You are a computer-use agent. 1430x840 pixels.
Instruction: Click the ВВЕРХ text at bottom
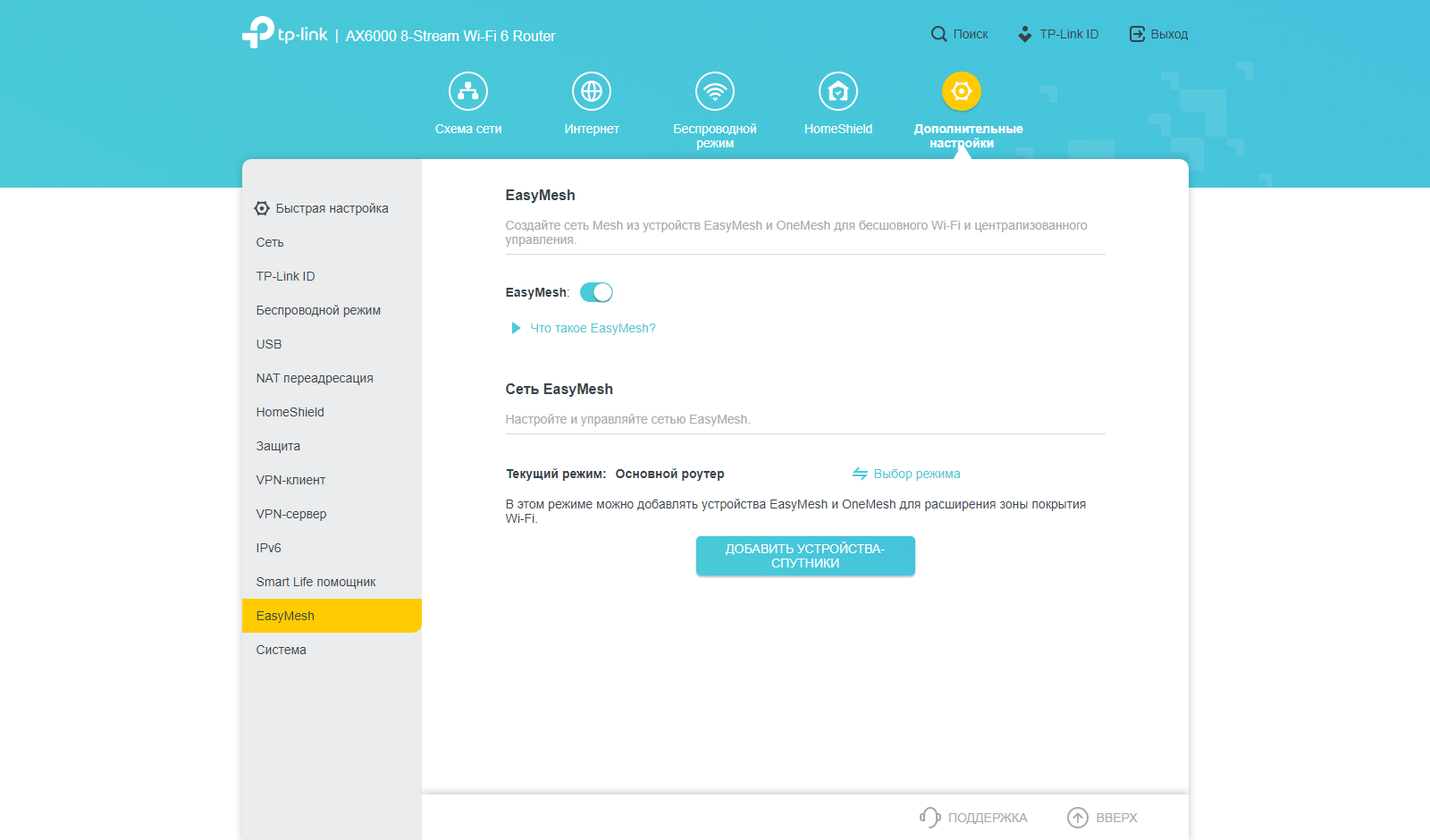click(x=1116, y=818)
